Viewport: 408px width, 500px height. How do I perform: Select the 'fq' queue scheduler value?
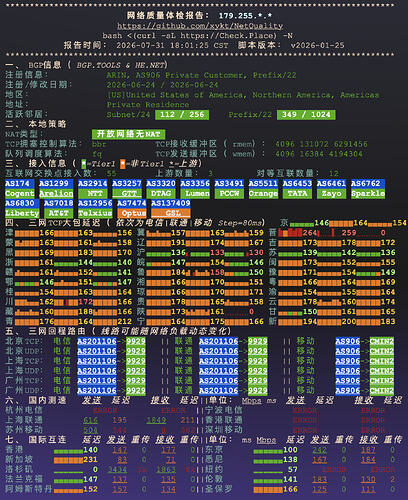pyautogui.click(x=97, y=154)
